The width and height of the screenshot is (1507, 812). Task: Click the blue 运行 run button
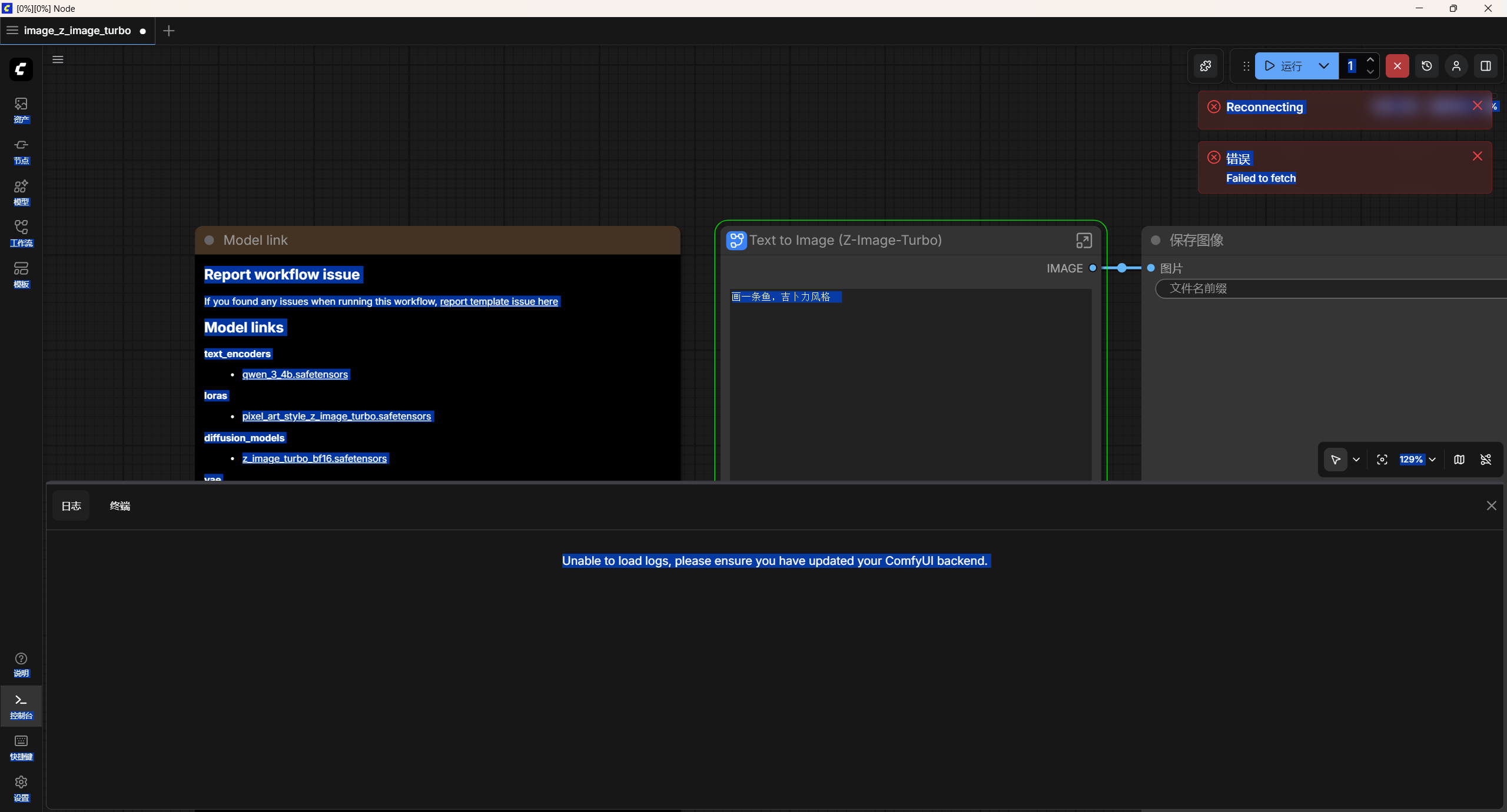(x=1284, y=66)
